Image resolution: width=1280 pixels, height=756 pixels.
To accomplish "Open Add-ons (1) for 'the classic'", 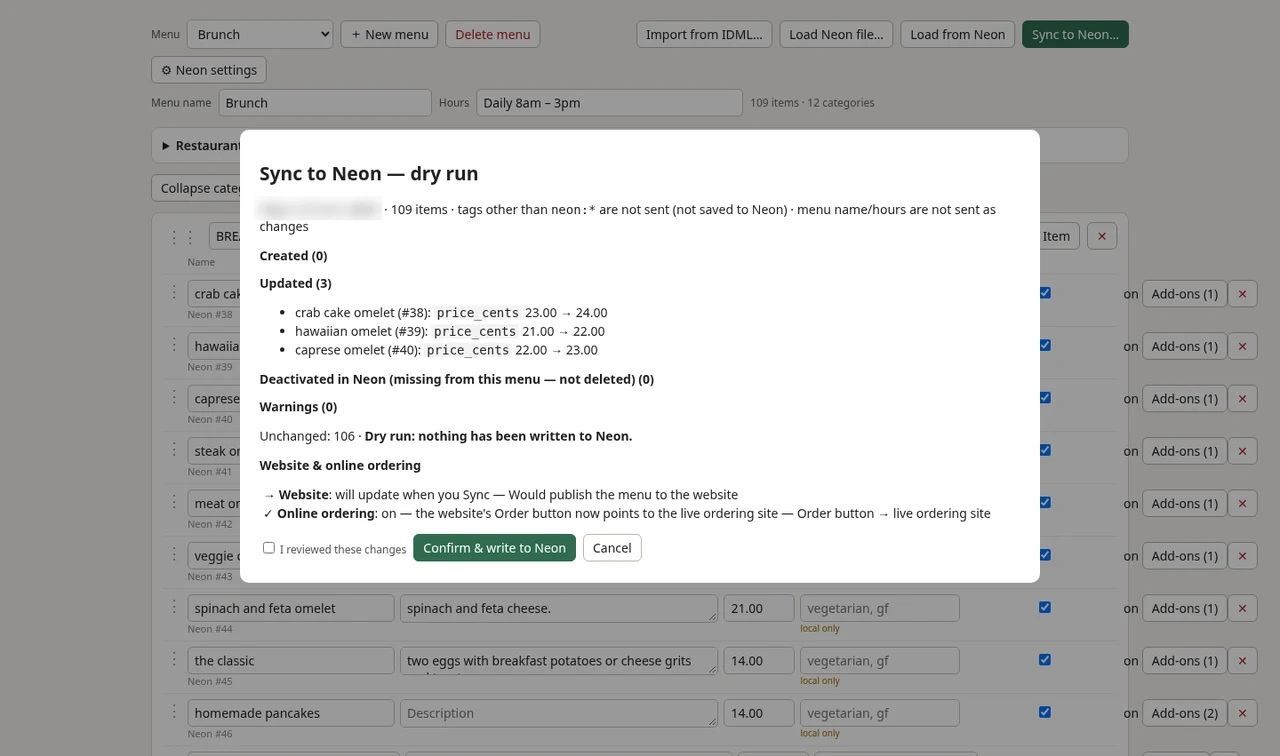I will coord(1184,661).
